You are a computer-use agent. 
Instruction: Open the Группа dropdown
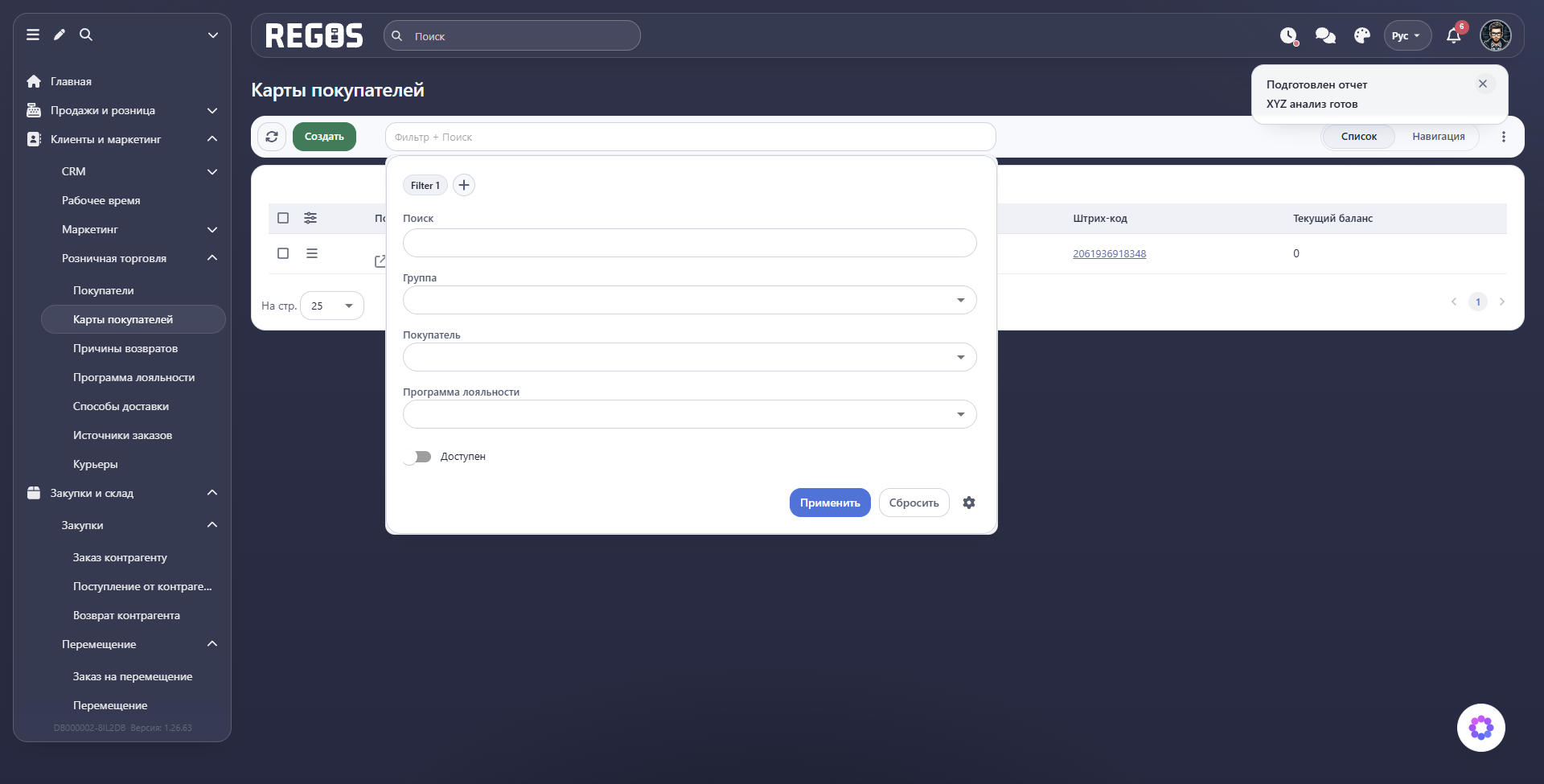(690, 300)
